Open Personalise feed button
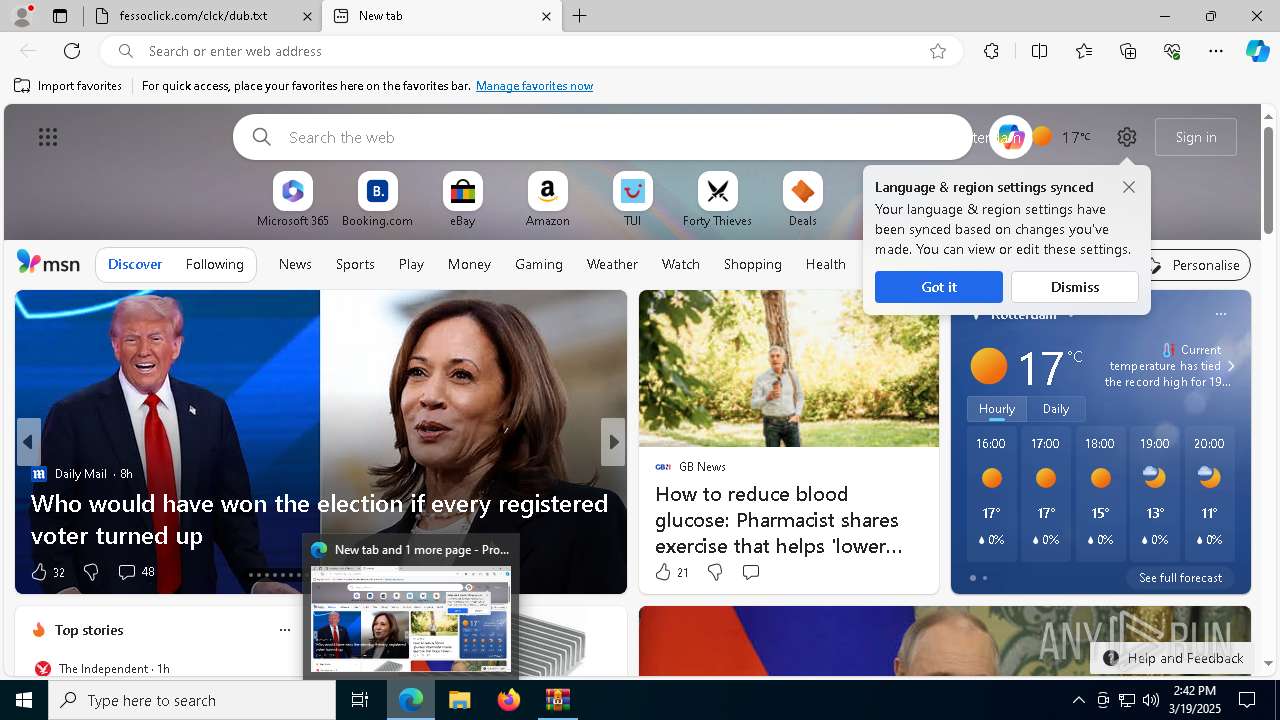The image size is (1280, 720). 1196,265
